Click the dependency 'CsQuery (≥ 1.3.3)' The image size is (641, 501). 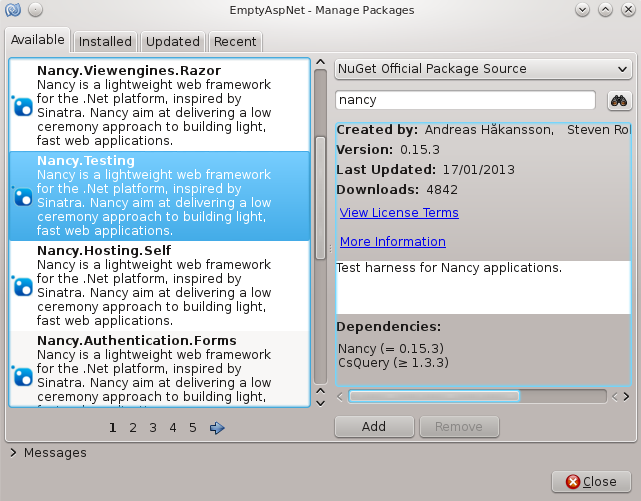point(393,363)
